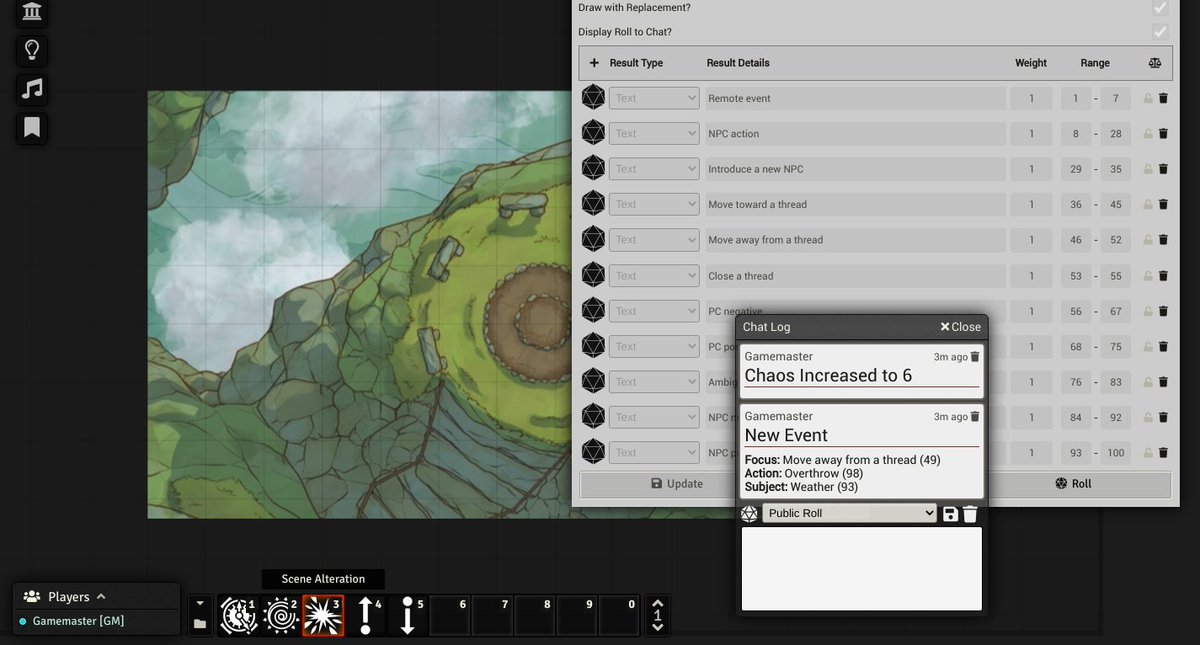Select the lightbulb lighting controls icon

tap(32, 50)
